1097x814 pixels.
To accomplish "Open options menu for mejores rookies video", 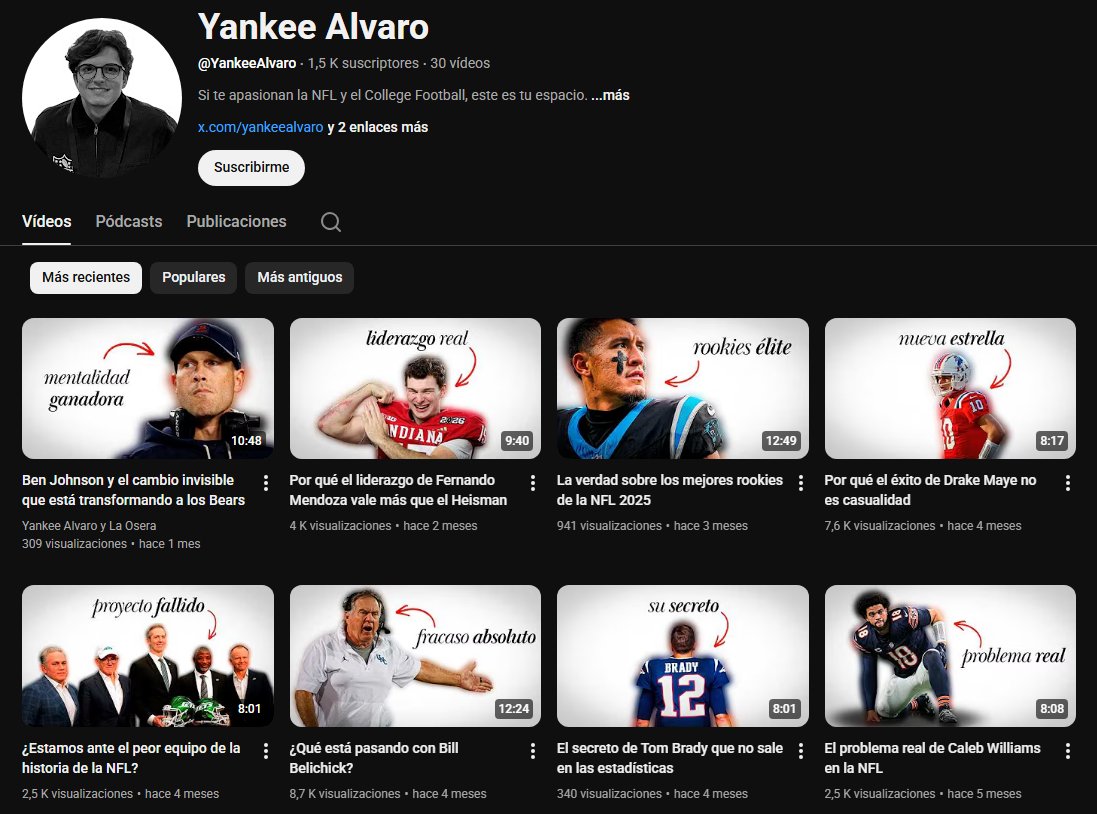I will coord(801,483).
